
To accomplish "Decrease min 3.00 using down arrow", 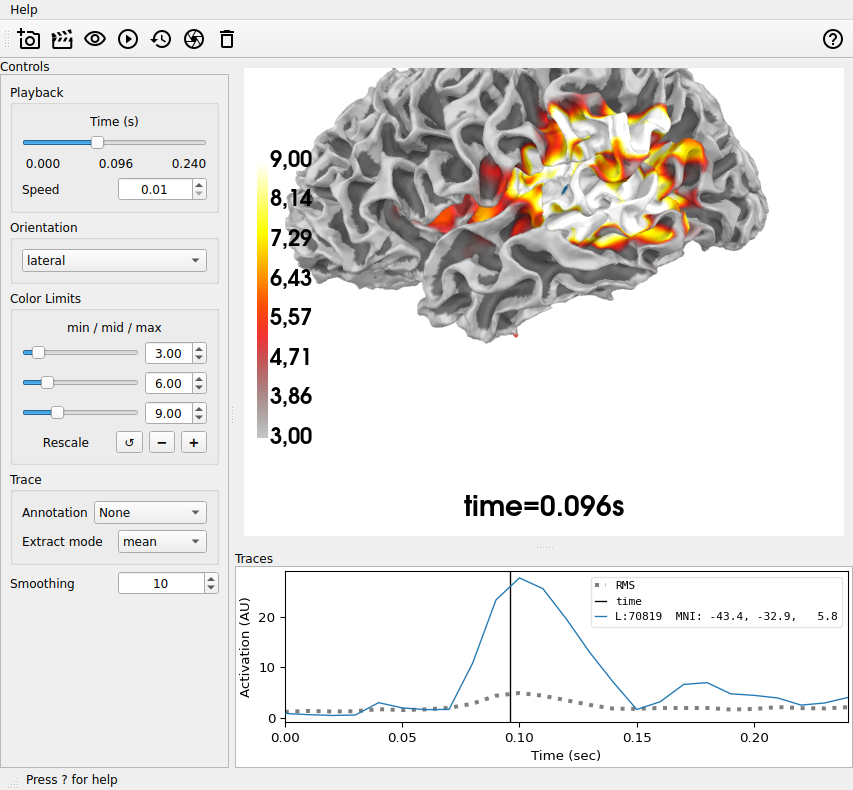I will pos(199,358).
